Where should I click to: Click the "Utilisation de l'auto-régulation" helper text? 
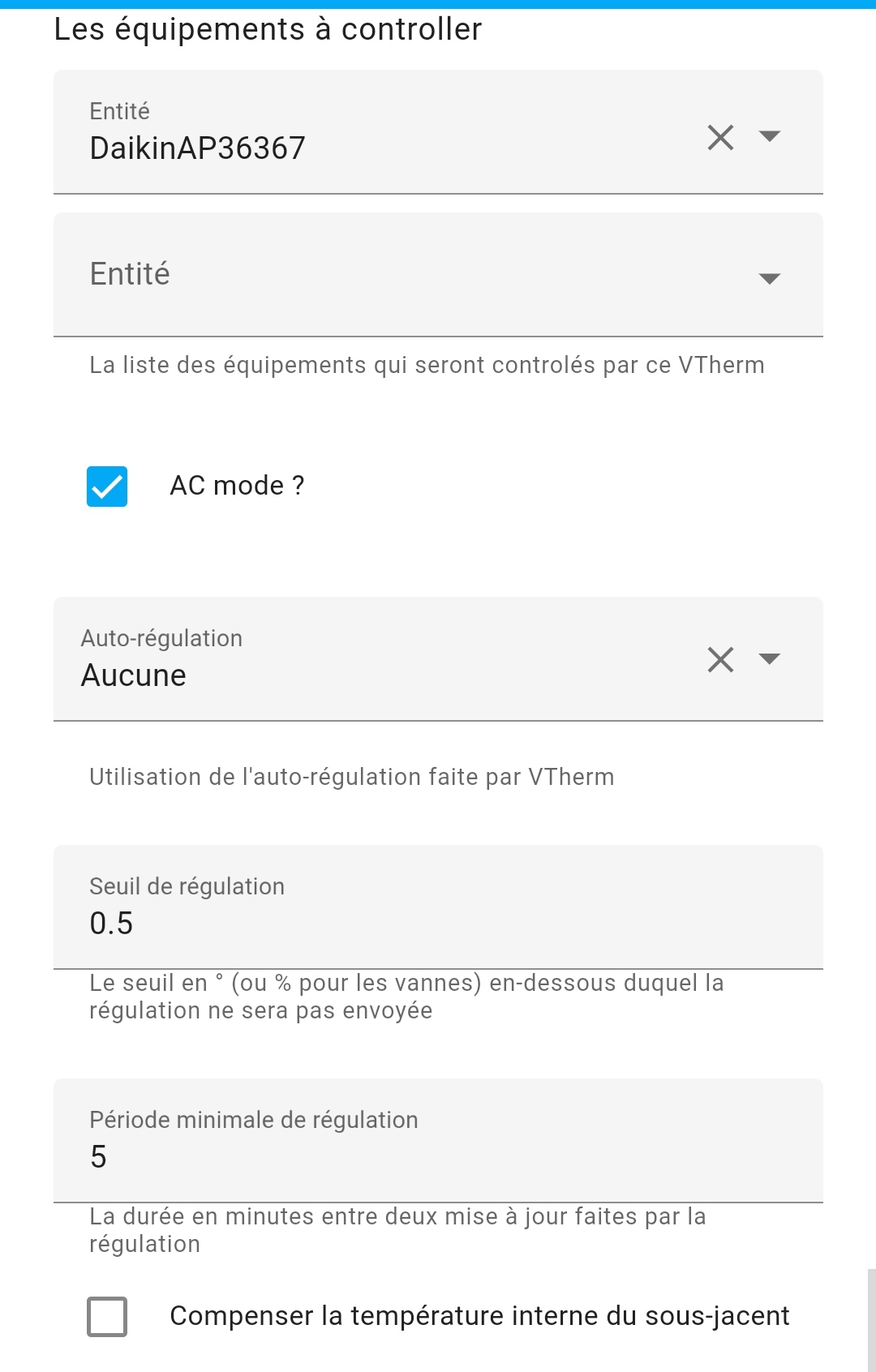pyautogui.click(x=351, y=777)
